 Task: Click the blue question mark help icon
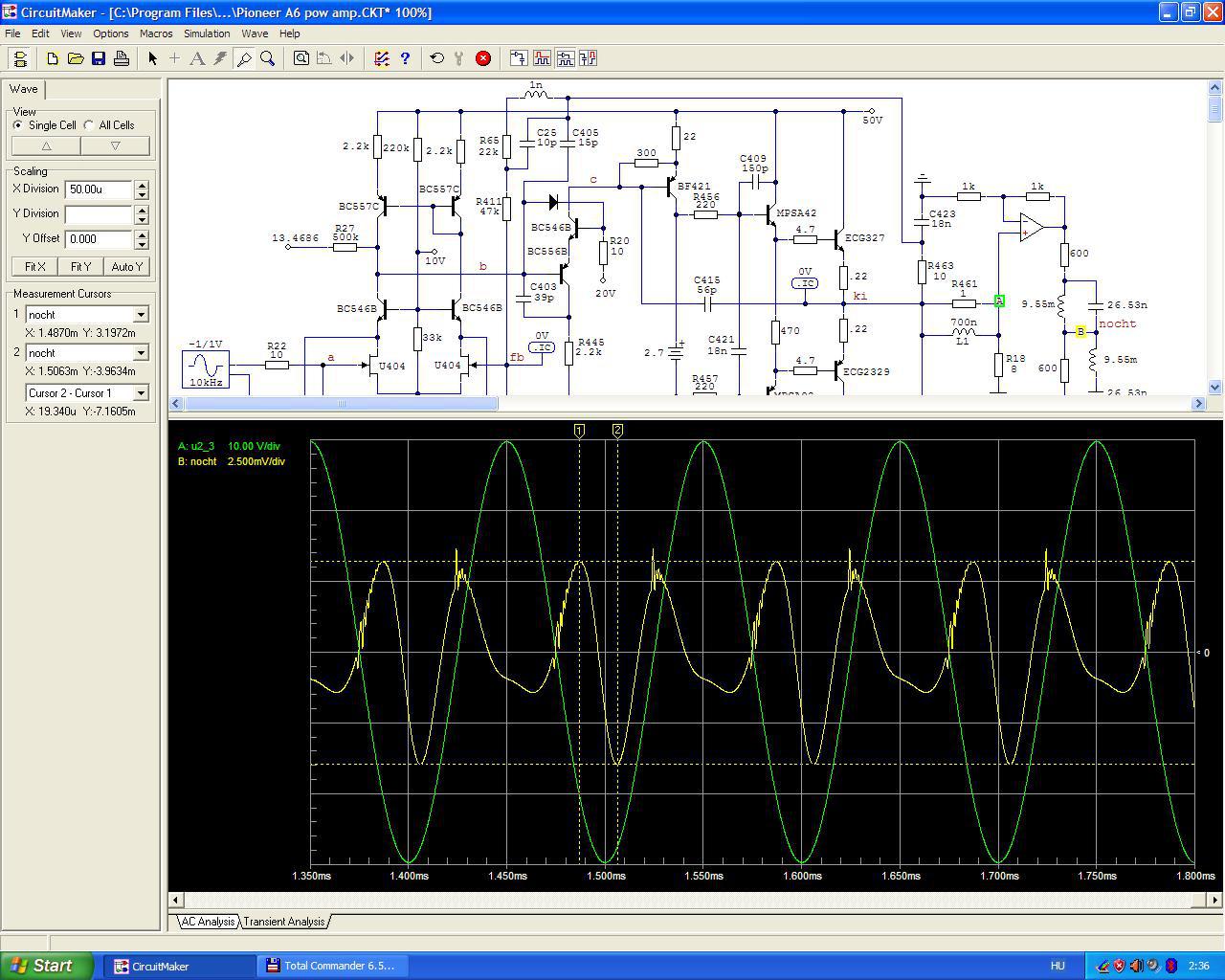405,58
